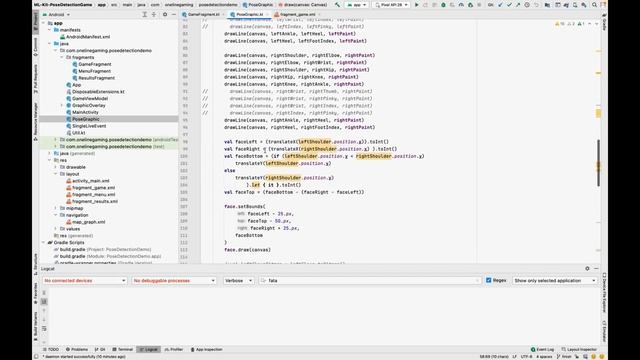The width and height of the screenshot is (640, 360).
Task: Show Git history clock icon
Action: [527, 5]
